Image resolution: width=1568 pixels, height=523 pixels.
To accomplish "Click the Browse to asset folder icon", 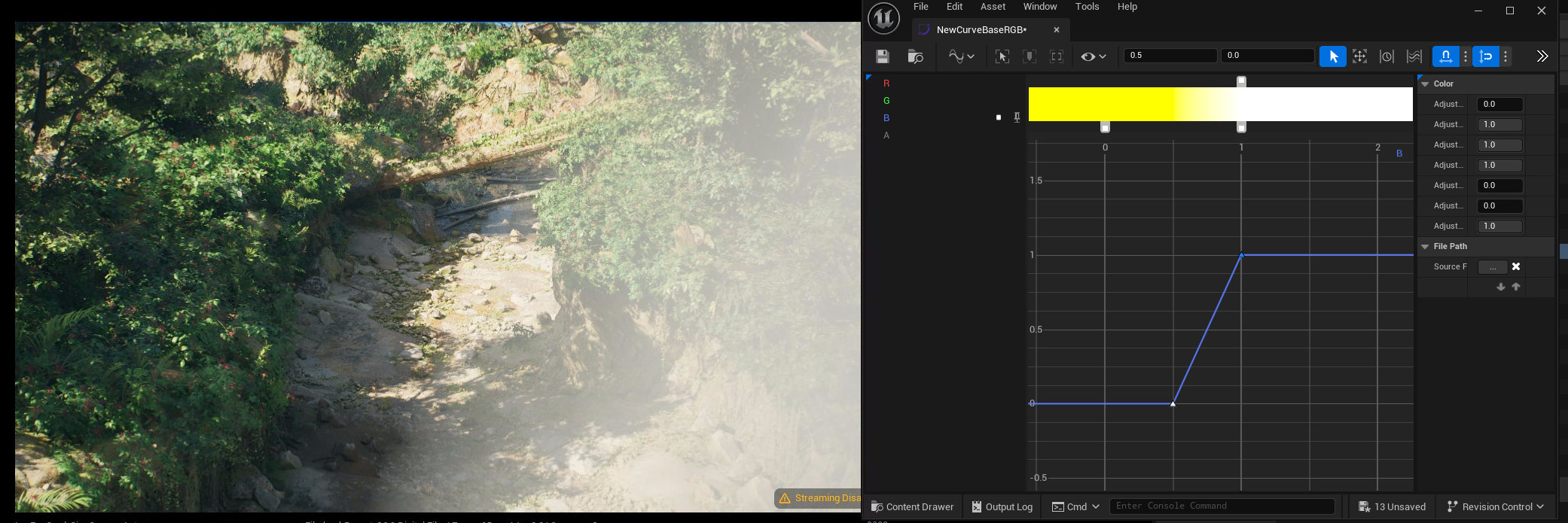I will (x=915, y=56).
